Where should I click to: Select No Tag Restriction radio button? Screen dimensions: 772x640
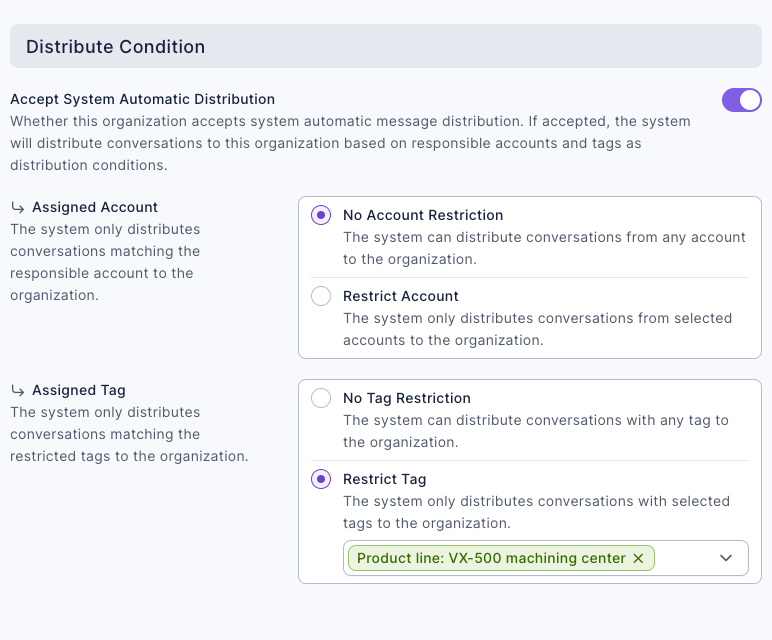pyautogui.click(x=321, y=398)
